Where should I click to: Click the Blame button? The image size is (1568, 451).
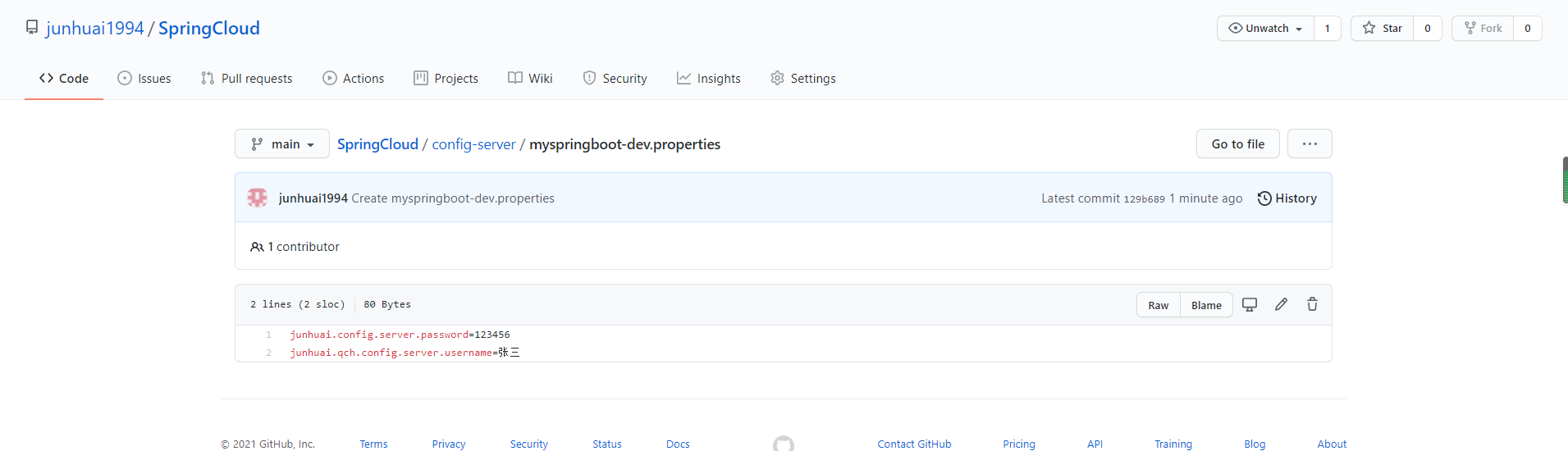coord(1206,305)
